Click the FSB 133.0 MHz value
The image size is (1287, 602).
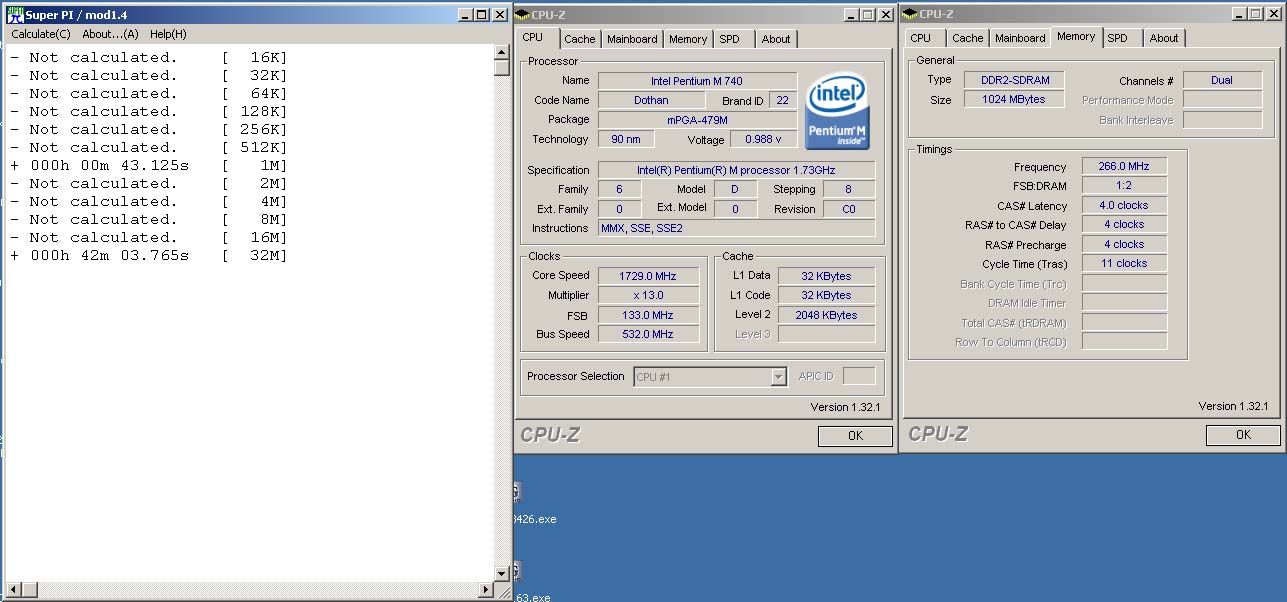click(648, 315)
